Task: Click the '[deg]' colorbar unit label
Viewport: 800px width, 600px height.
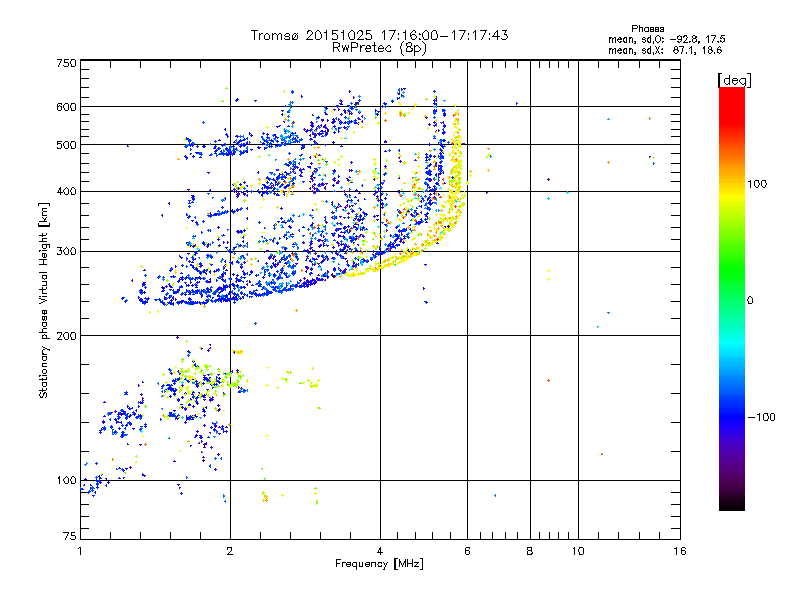Action: [734, 80]
